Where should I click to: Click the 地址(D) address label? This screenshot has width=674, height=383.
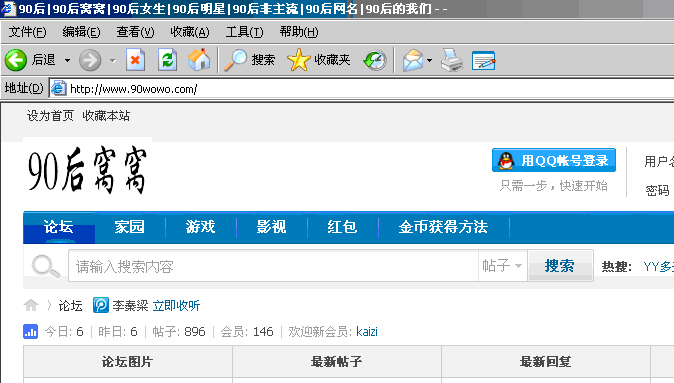click(24, 88)
